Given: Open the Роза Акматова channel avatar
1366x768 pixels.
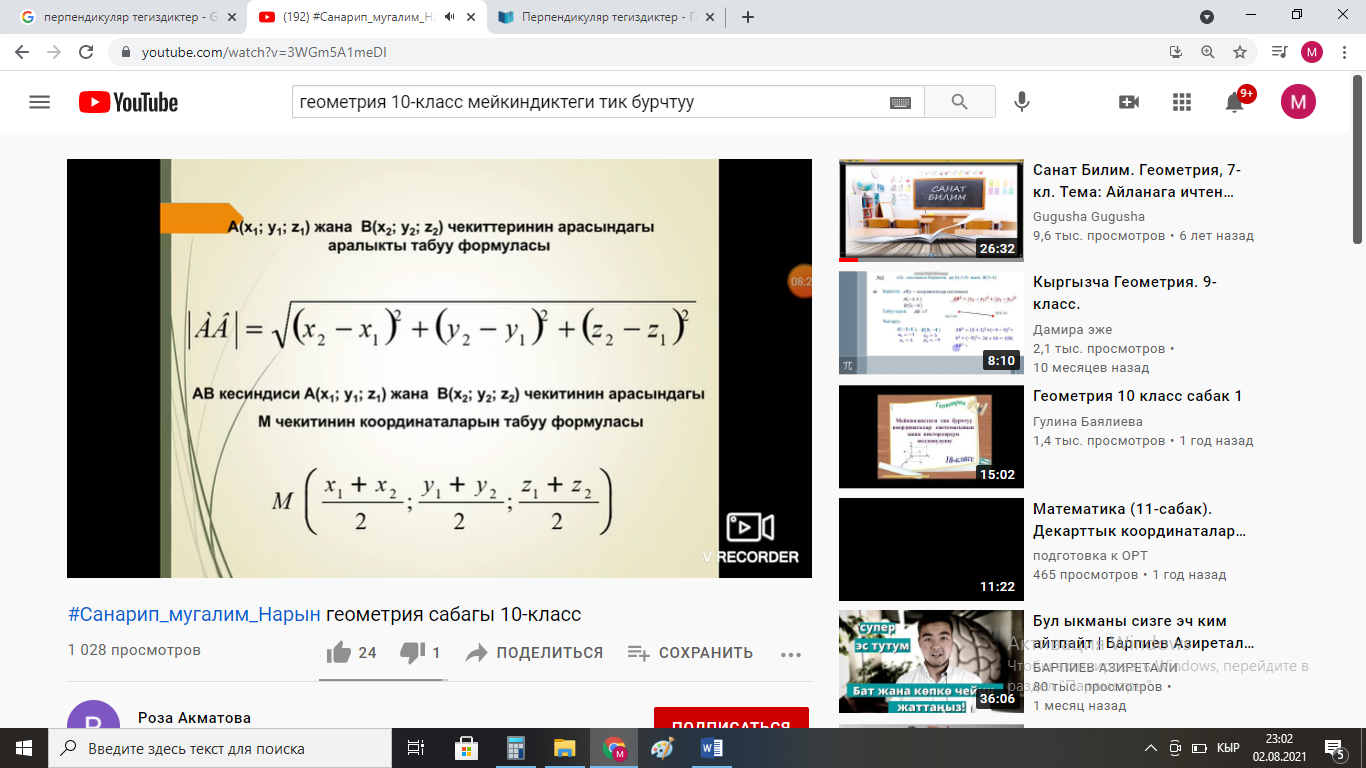Looking at the screenshot, I should [91, 714].
